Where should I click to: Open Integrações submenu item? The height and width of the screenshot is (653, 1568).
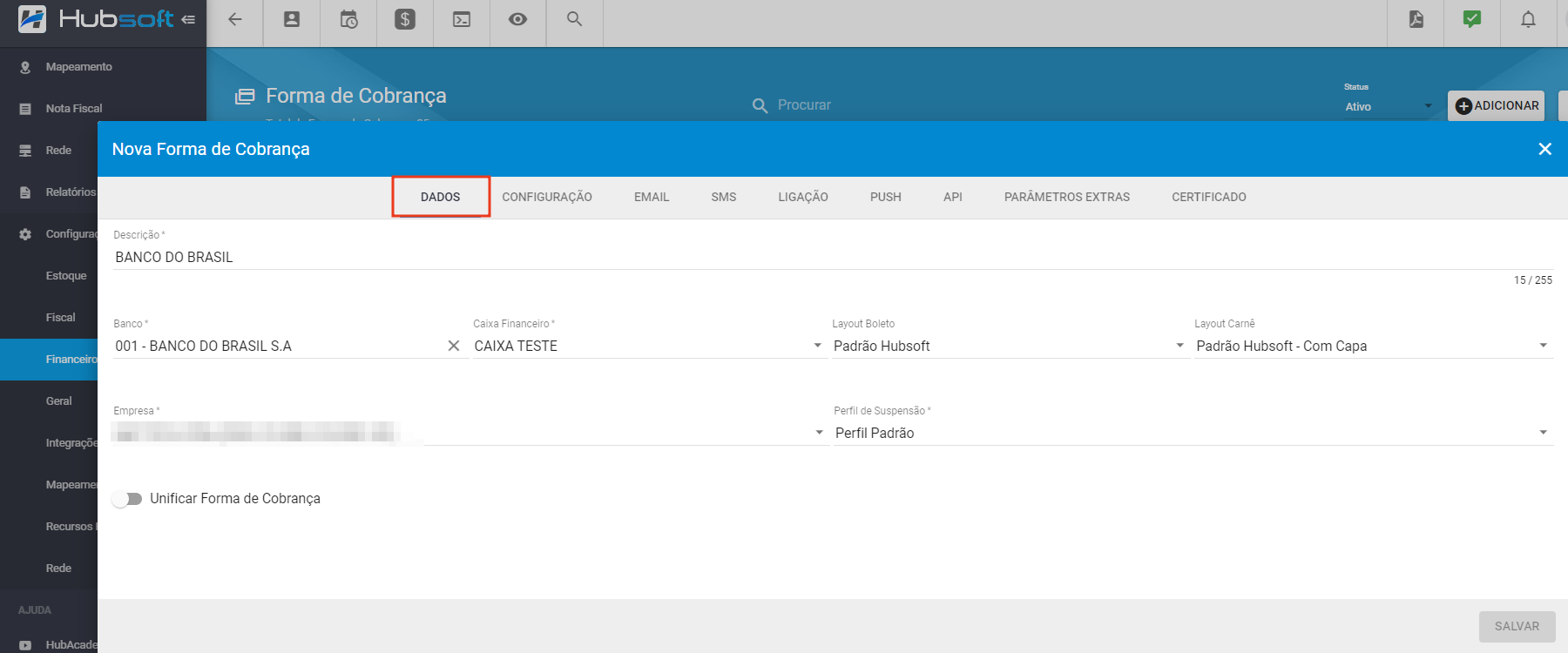pyautogui.click(x=71, y=443)
